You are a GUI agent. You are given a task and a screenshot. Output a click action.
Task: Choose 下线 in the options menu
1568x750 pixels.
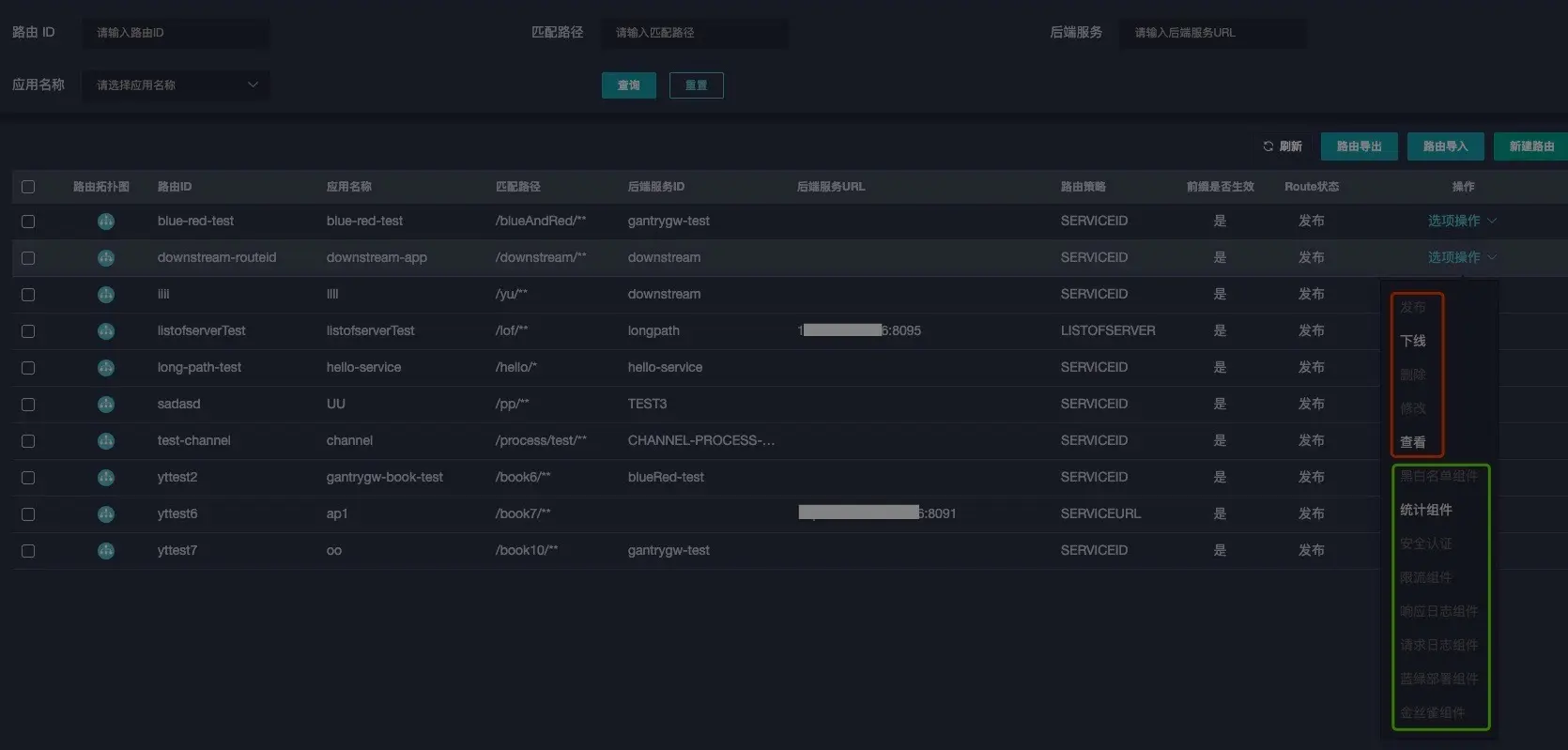(1413, 341)
